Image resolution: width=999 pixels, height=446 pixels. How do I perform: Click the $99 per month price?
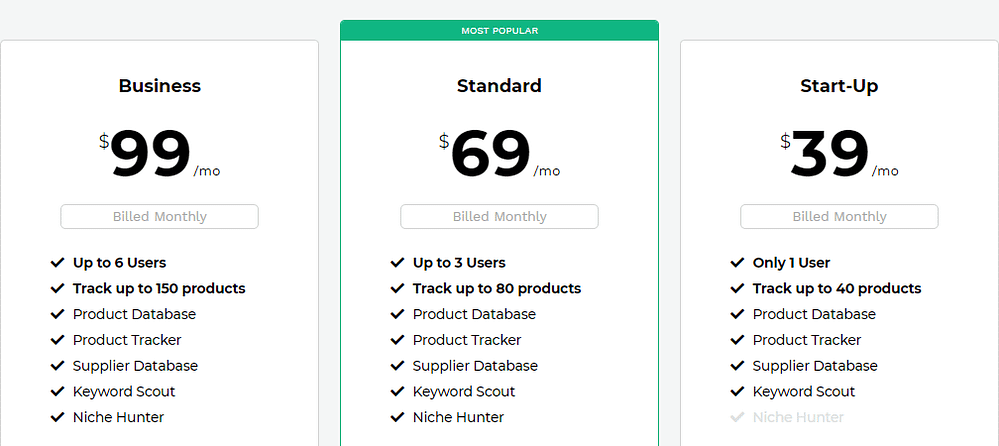coord(152,155)
